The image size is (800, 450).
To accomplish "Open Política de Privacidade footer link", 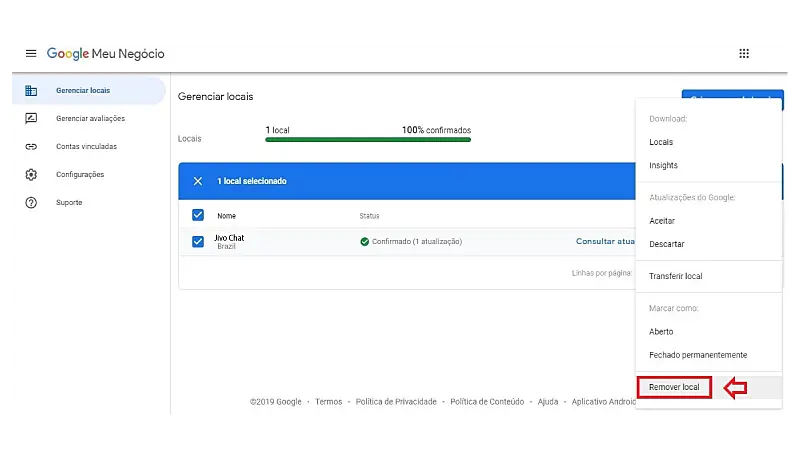I will click(396, 402).
